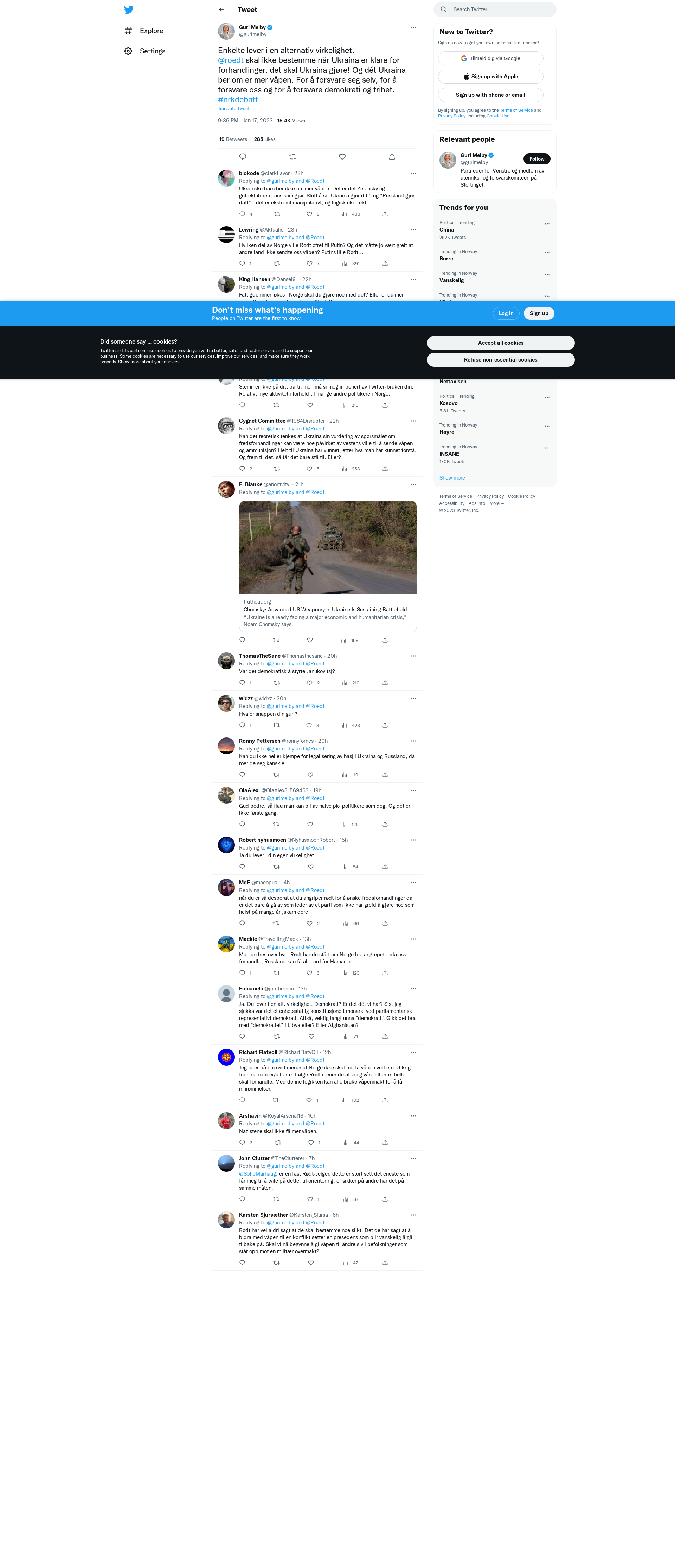Viewport: 675px width, 1568px height.
Task: Go back using the arrow icon
Action: (x=222, y=10)
